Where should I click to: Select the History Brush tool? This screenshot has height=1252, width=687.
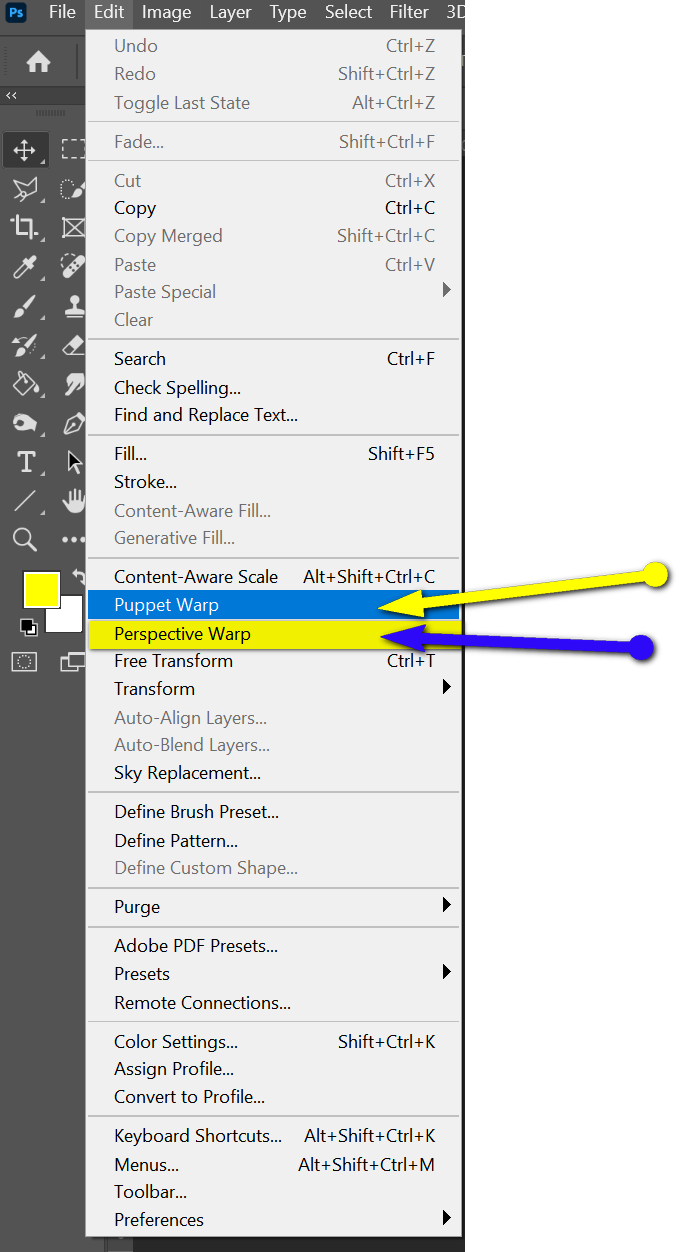click(24, 345)
